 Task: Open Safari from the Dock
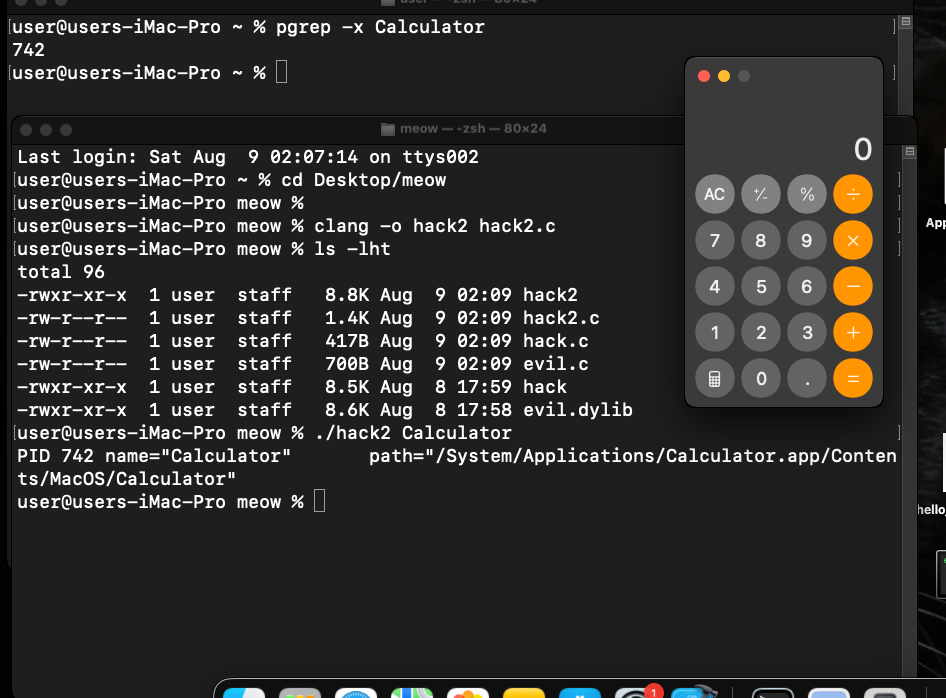click(x=355, y=693)
